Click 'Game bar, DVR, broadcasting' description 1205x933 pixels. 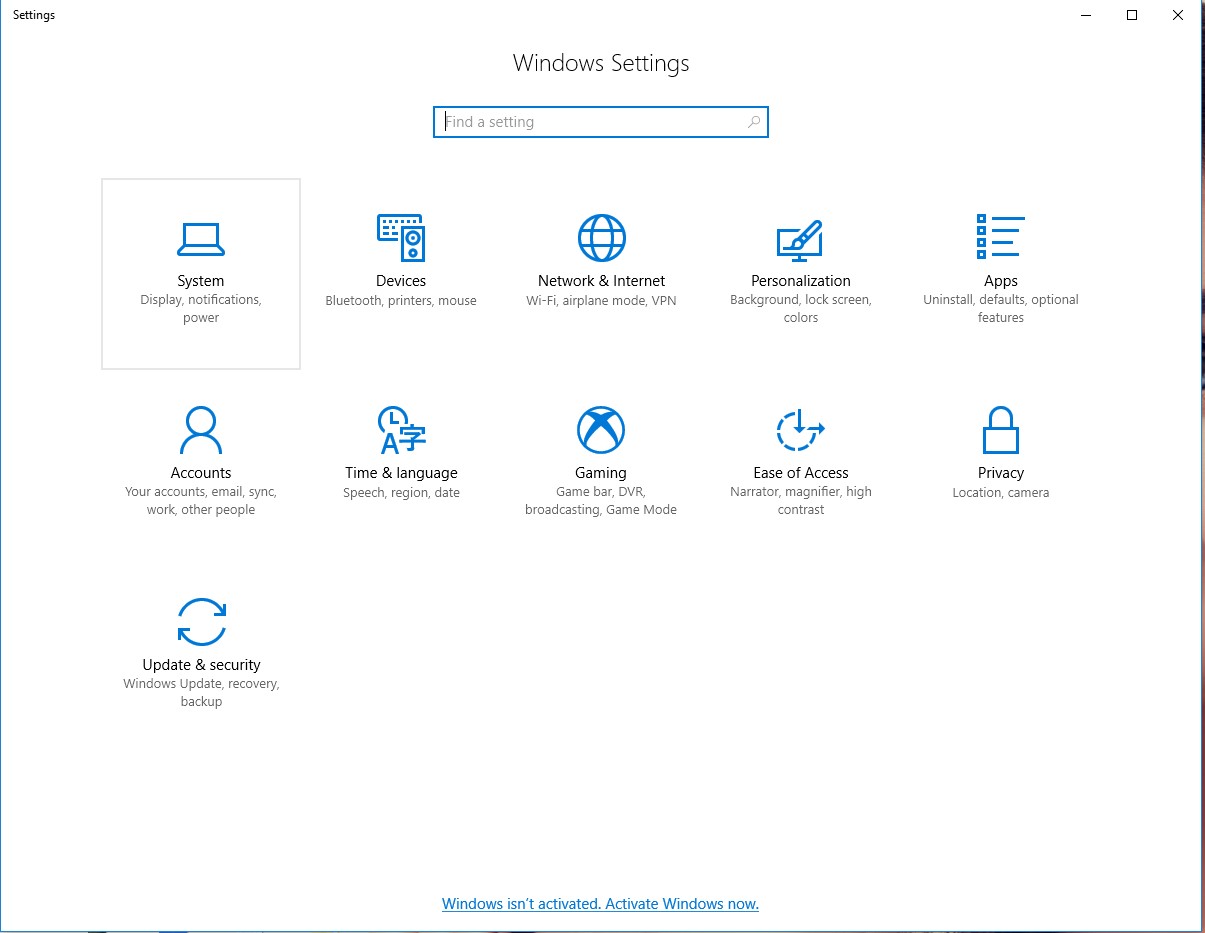(x=601, y=501)
